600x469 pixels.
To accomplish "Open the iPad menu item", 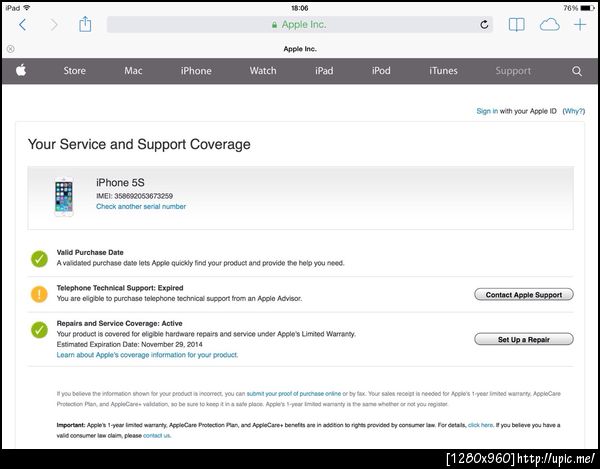I will pyautogui.click(x=324, y=71).
